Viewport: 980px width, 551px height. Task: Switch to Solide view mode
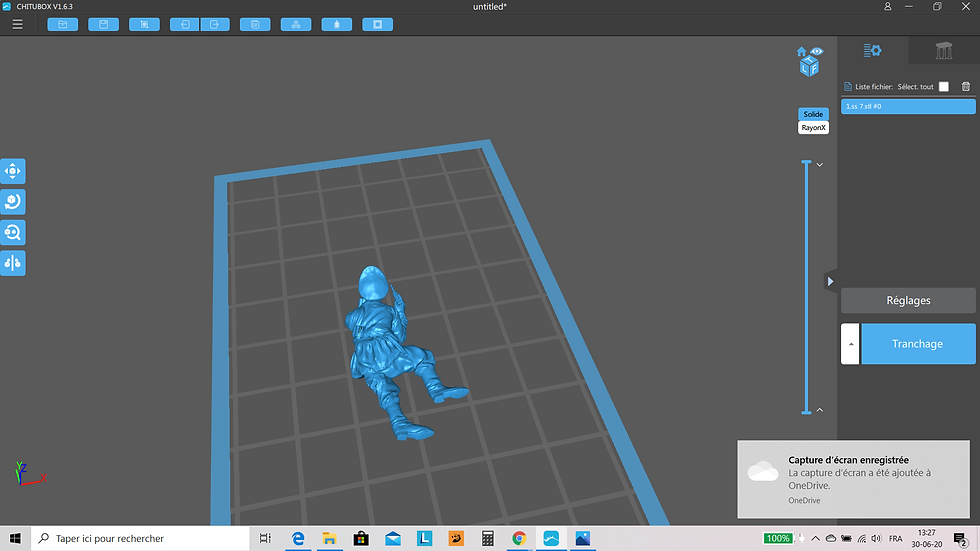[813, 114]
